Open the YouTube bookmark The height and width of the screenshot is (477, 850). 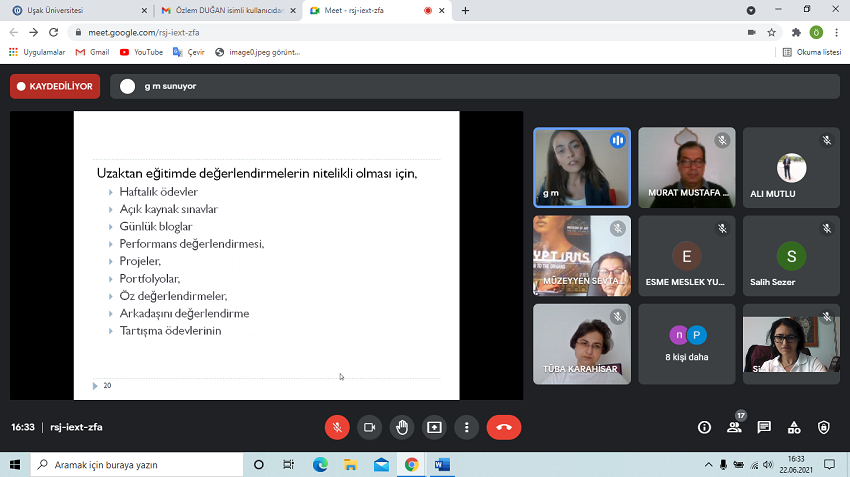pos(141,52)
